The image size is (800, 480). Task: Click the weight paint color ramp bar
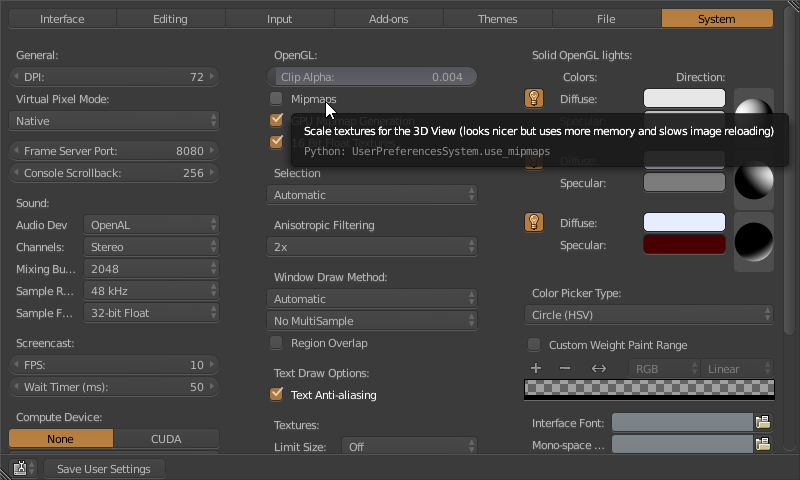coord(649,389)
